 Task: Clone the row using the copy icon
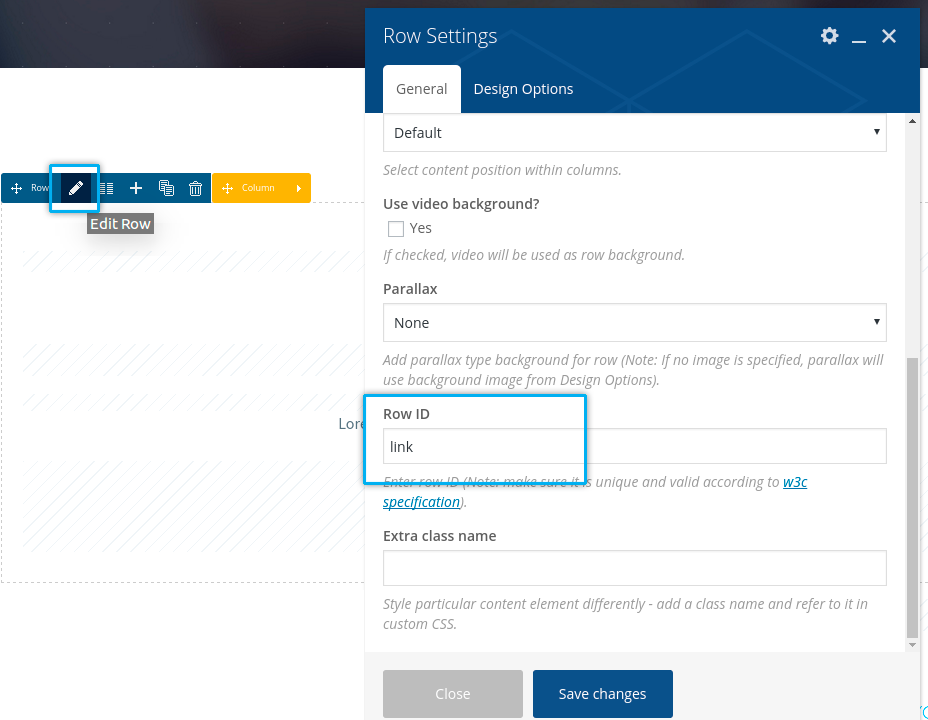(x=166, y=188)
